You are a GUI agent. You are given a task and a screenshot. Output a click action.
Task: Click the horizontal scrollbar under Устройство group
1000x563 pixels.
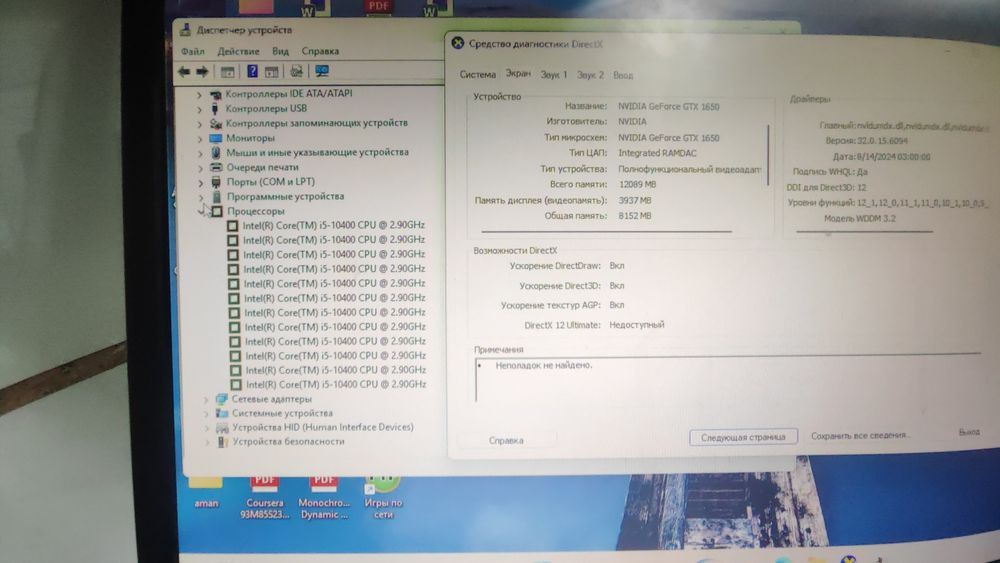607,231
